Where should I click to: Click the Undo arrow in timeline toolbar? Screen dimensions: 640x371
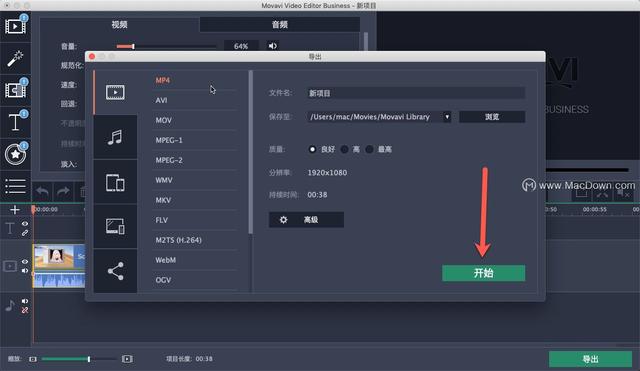[42, 191]
